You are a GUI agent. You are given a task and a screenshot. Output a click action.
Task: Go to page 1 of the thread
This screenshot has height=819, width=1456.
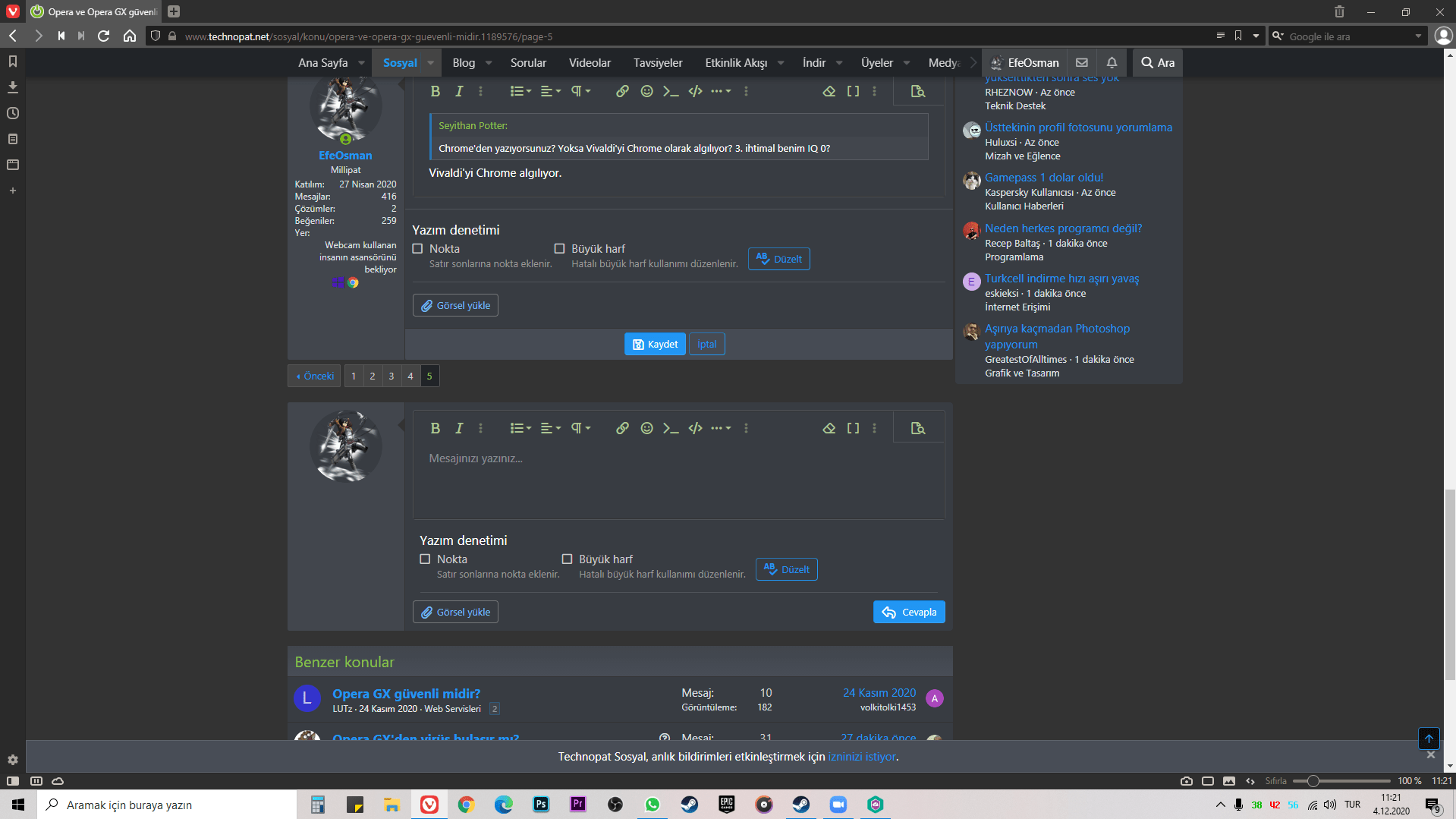point(354,376)
